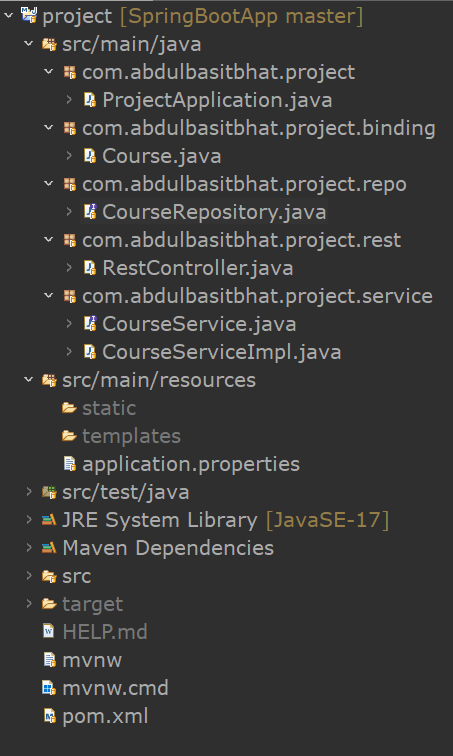Screen dimensions: 453x756
Task: Click the JRE System Library icon
Action: point(49,520)
